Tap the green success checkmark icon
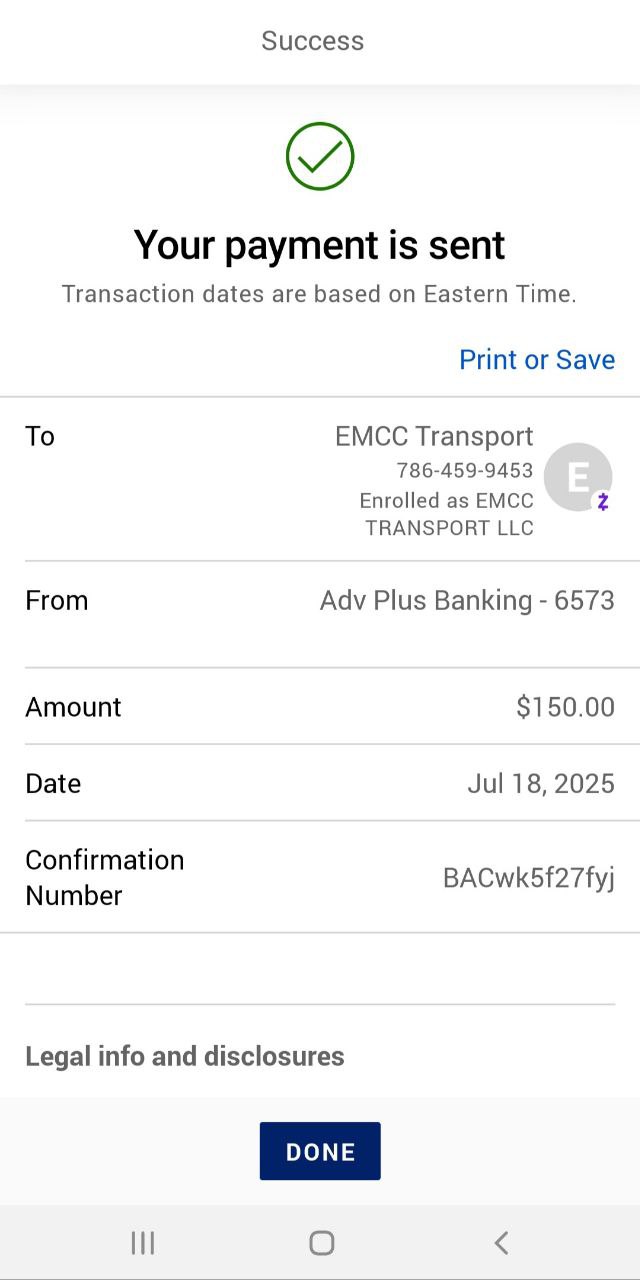The width and height of the screenshot is (640, 1280). coord(320,156)
